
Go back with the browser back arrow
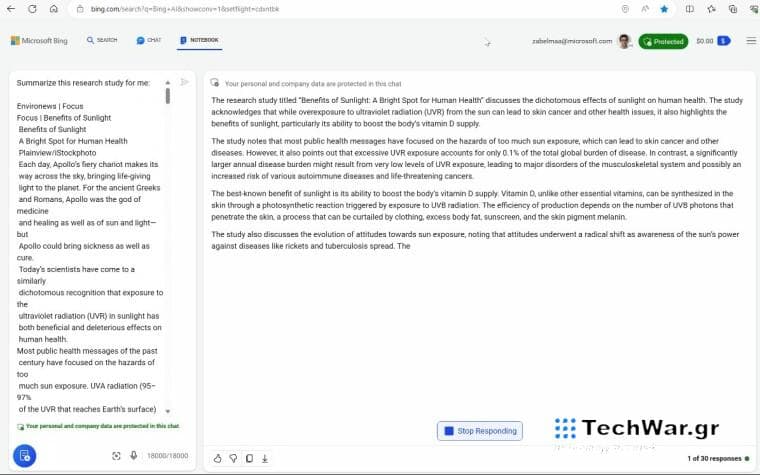coord(11,9)
